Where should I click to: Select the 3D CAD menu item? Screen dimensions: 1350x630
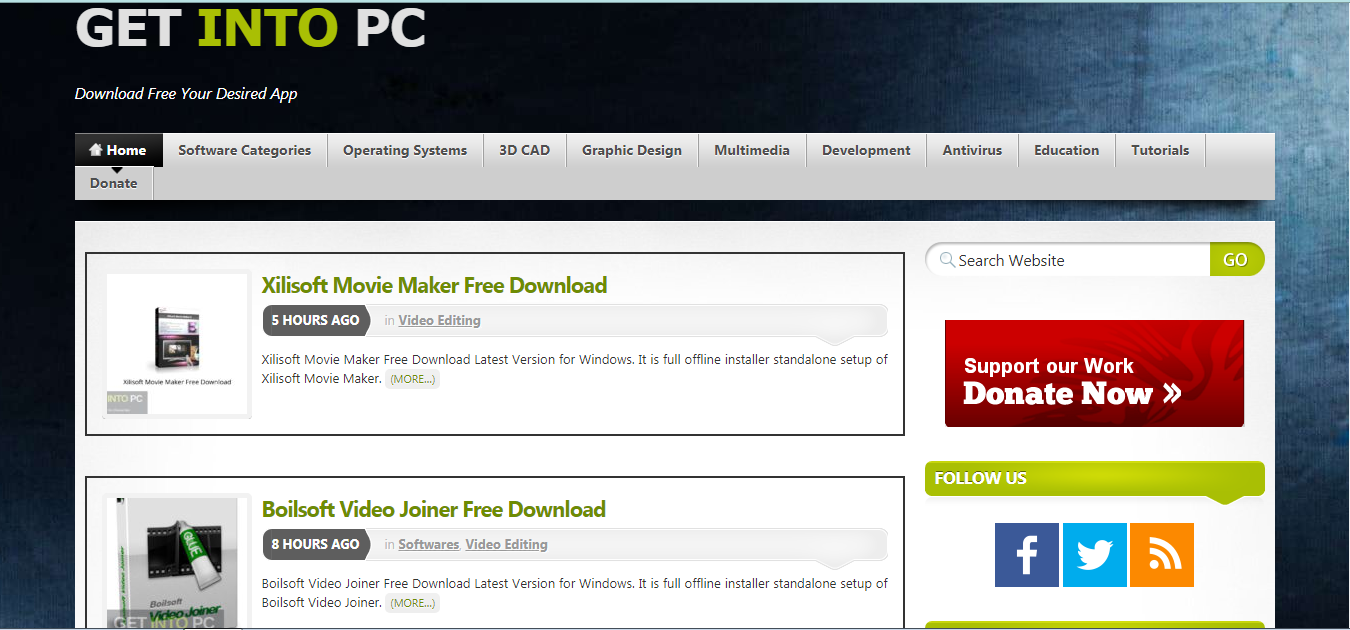525,150
